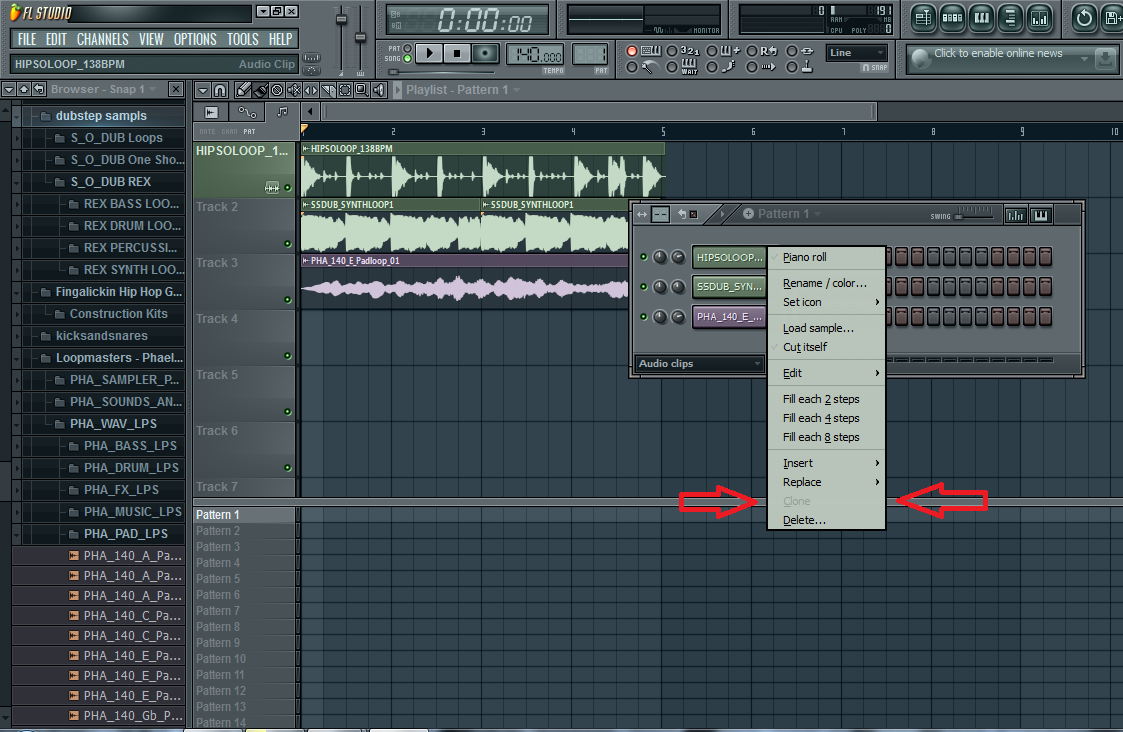Image resolution: width=1123 pixels, height=732 pixels.
Task: Select the paint brush tool in playlist toolbar
Action: point(260,90)
